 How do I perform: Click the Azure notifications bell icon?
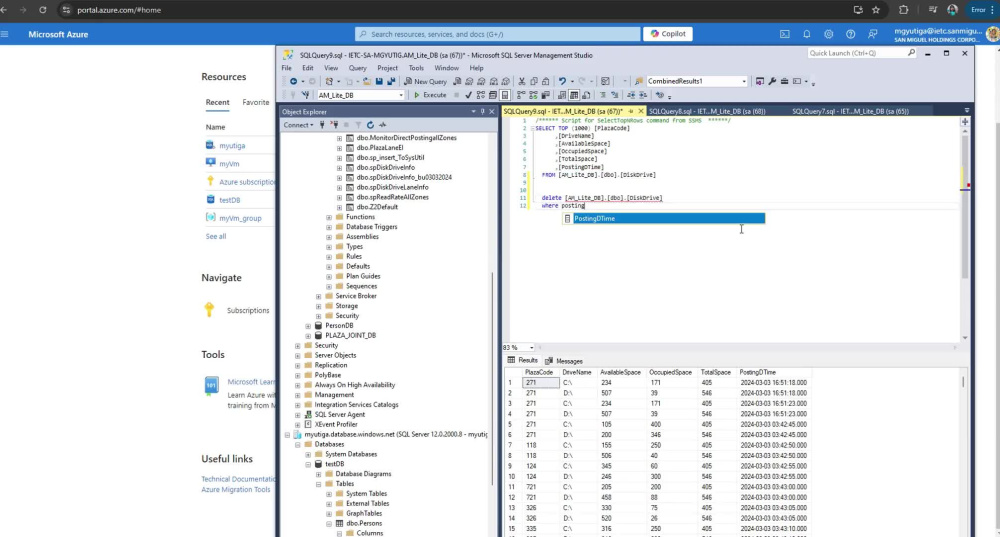pos(806,34)
